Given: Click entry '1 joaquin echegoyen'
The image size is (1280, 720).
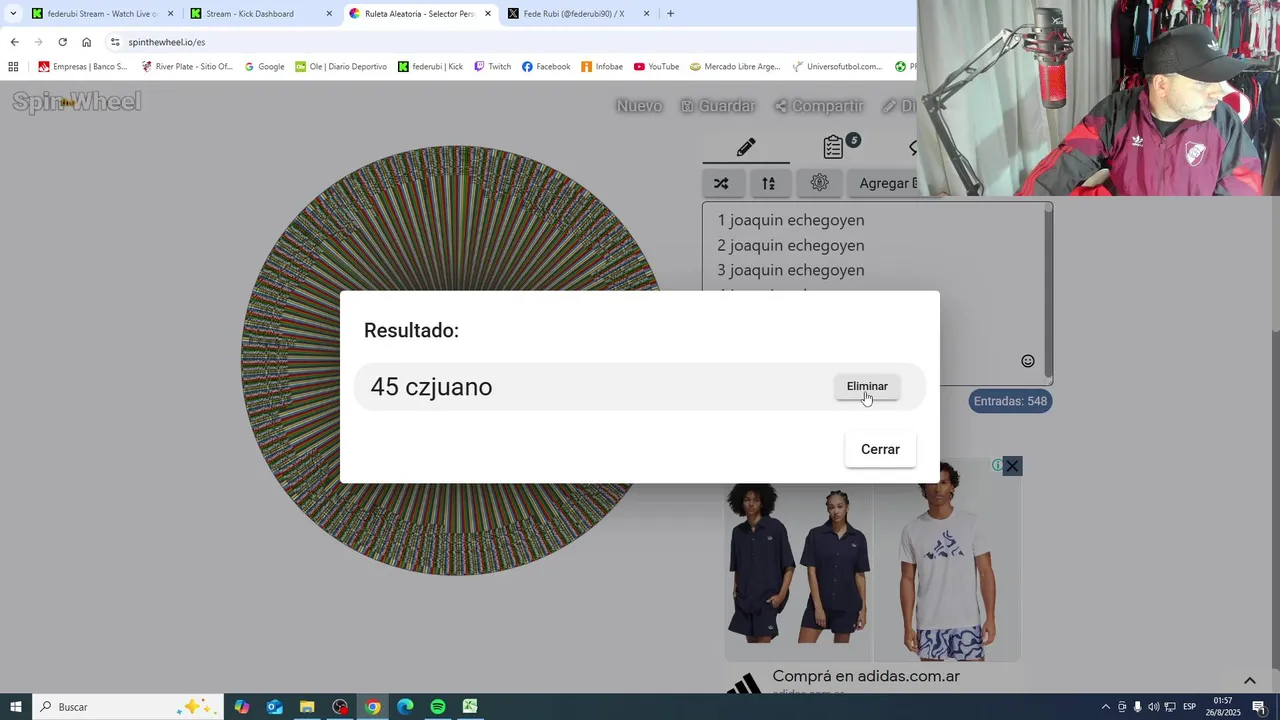Looking at the screenshot, I should (790, 220).
